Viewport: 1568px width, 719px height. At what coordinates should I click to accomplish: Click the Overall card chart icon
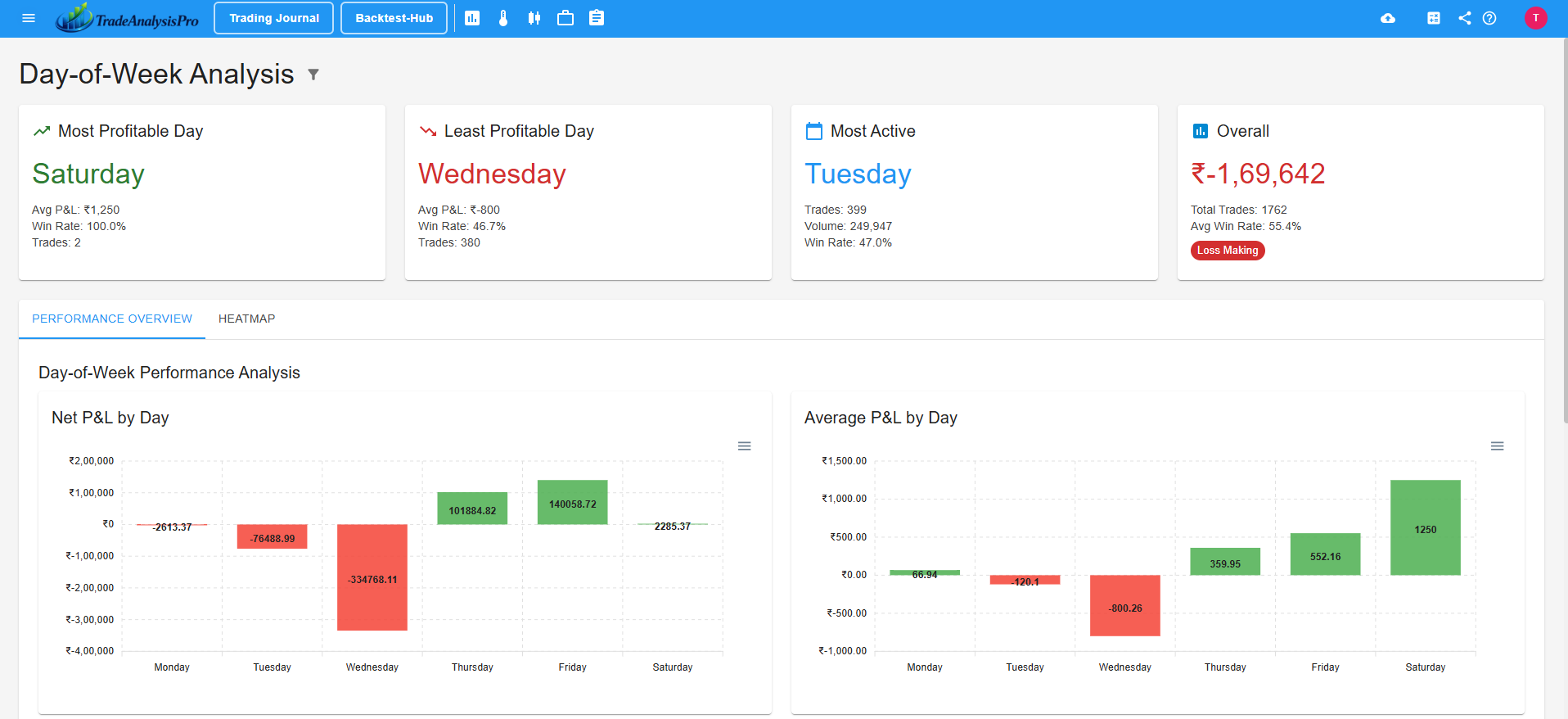tap(1201, 131)
